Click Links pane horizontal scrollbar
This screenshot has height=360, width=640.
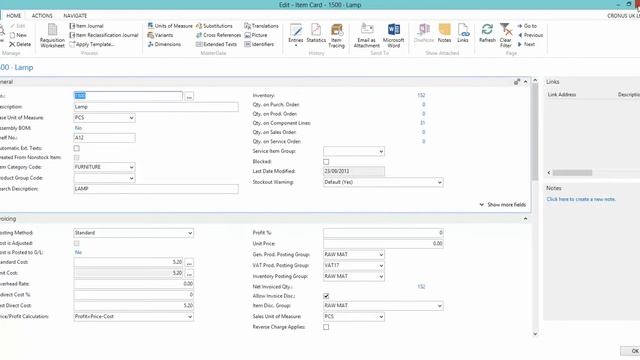(572, 173)
